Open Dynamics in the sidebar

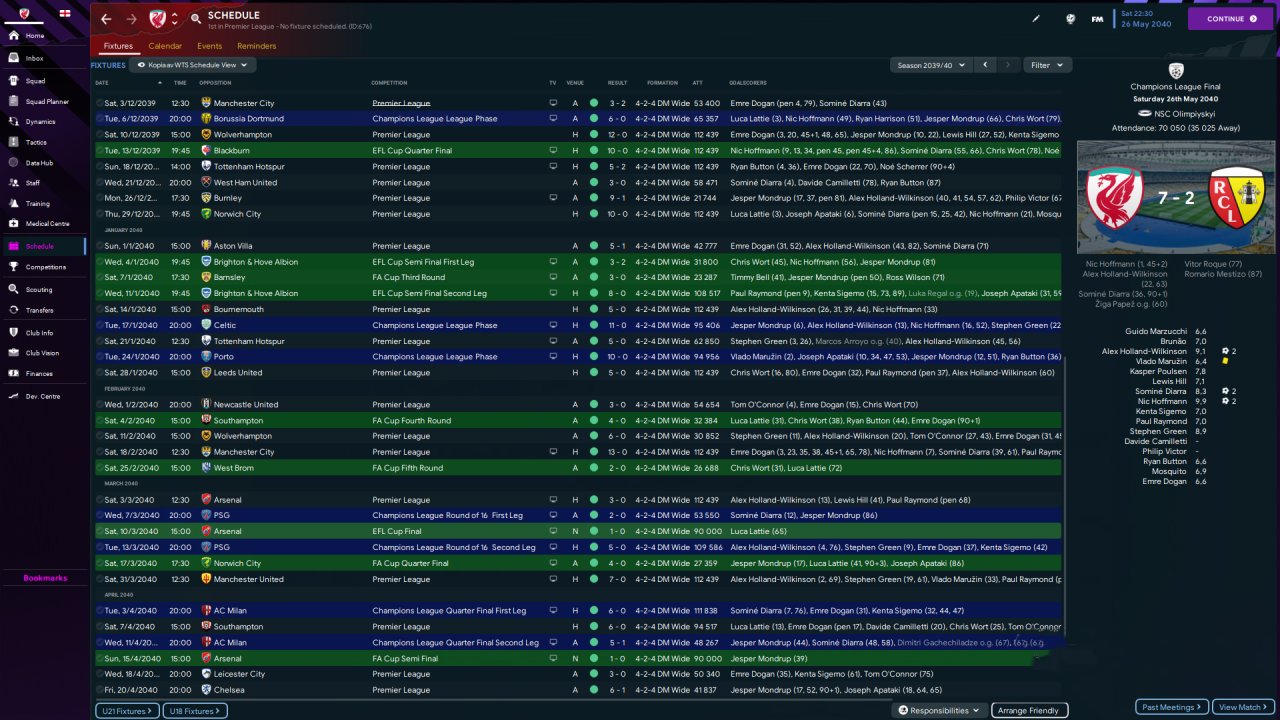click(40, 122)
